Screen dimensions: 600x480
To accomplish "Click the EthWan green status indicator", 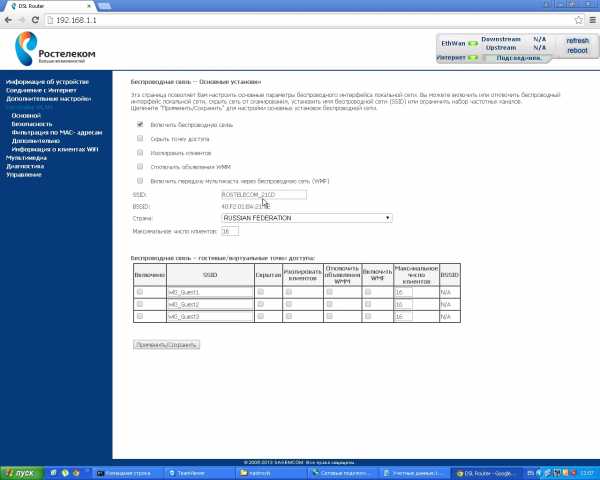I will [x=473, y=44].
